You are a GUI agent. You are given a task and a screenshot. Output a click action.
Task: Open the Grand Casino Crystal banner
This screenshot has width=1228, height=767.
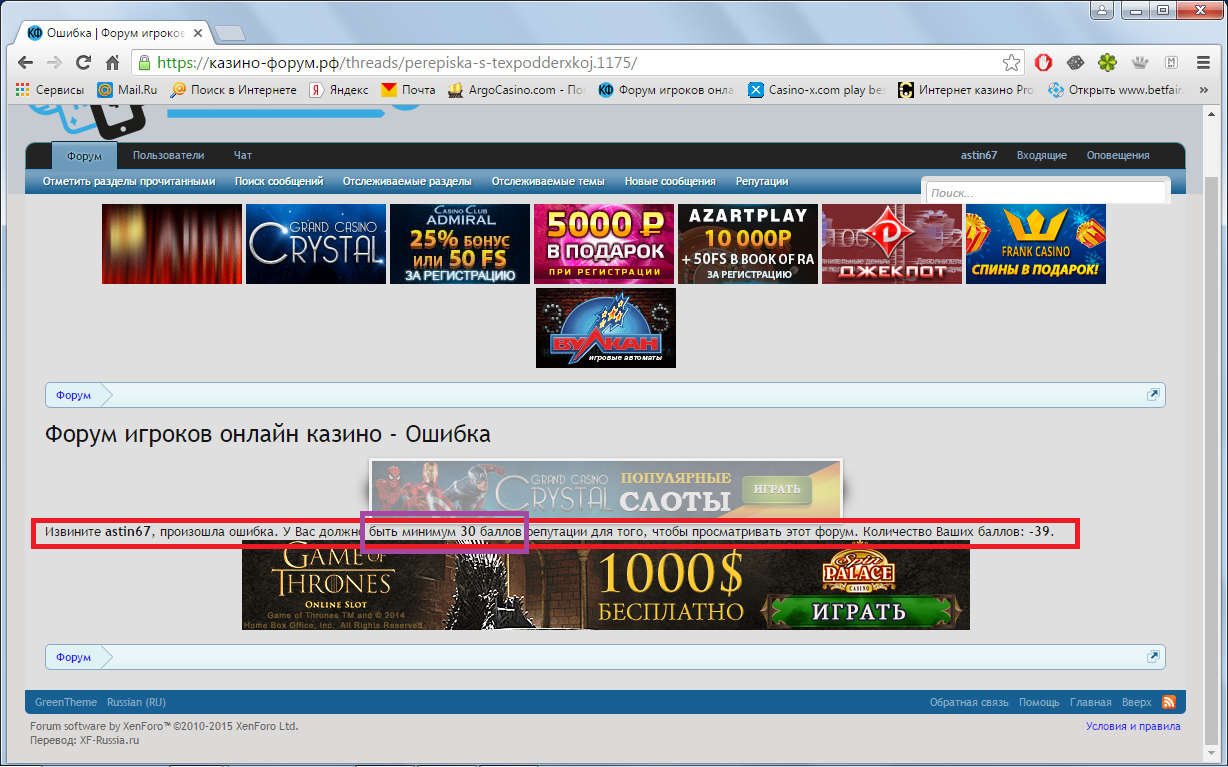click(x=316, y=244)
